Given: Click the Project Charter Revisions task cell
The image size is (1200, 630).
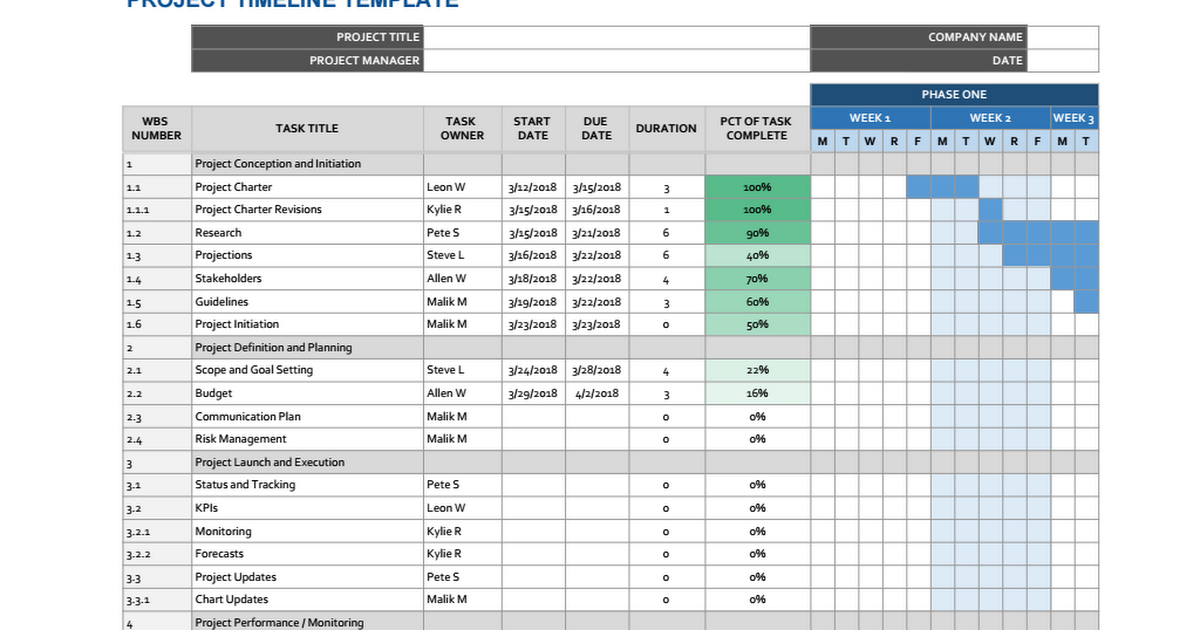Looking at the screenshot, I should click(307, 210).
